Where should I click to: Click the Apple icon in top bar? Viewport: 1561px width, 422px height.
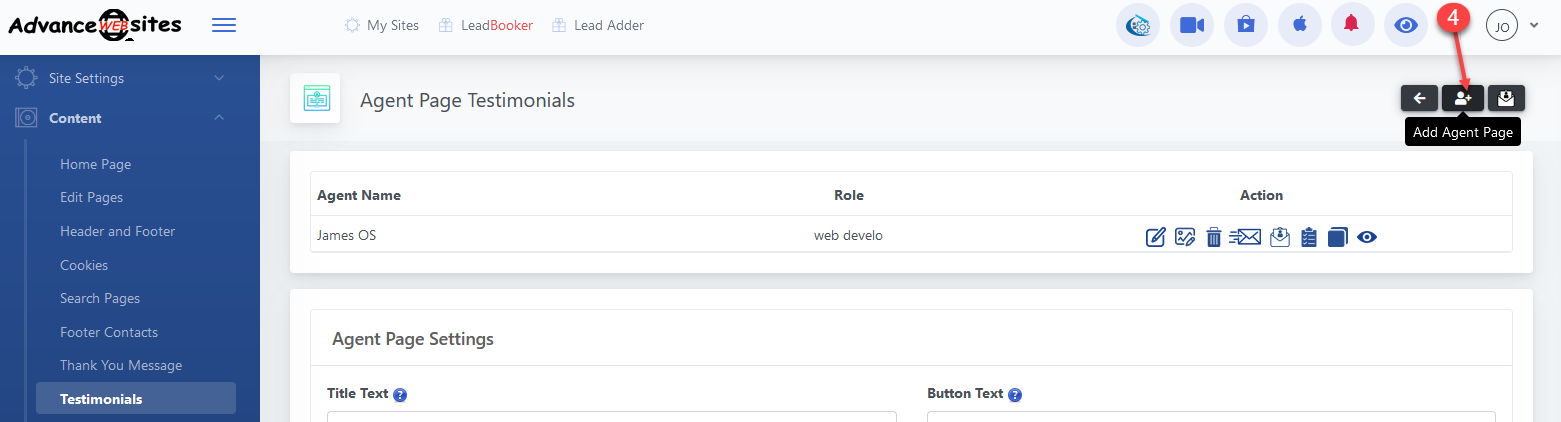pyautogui.click(x=1298, y=26)
